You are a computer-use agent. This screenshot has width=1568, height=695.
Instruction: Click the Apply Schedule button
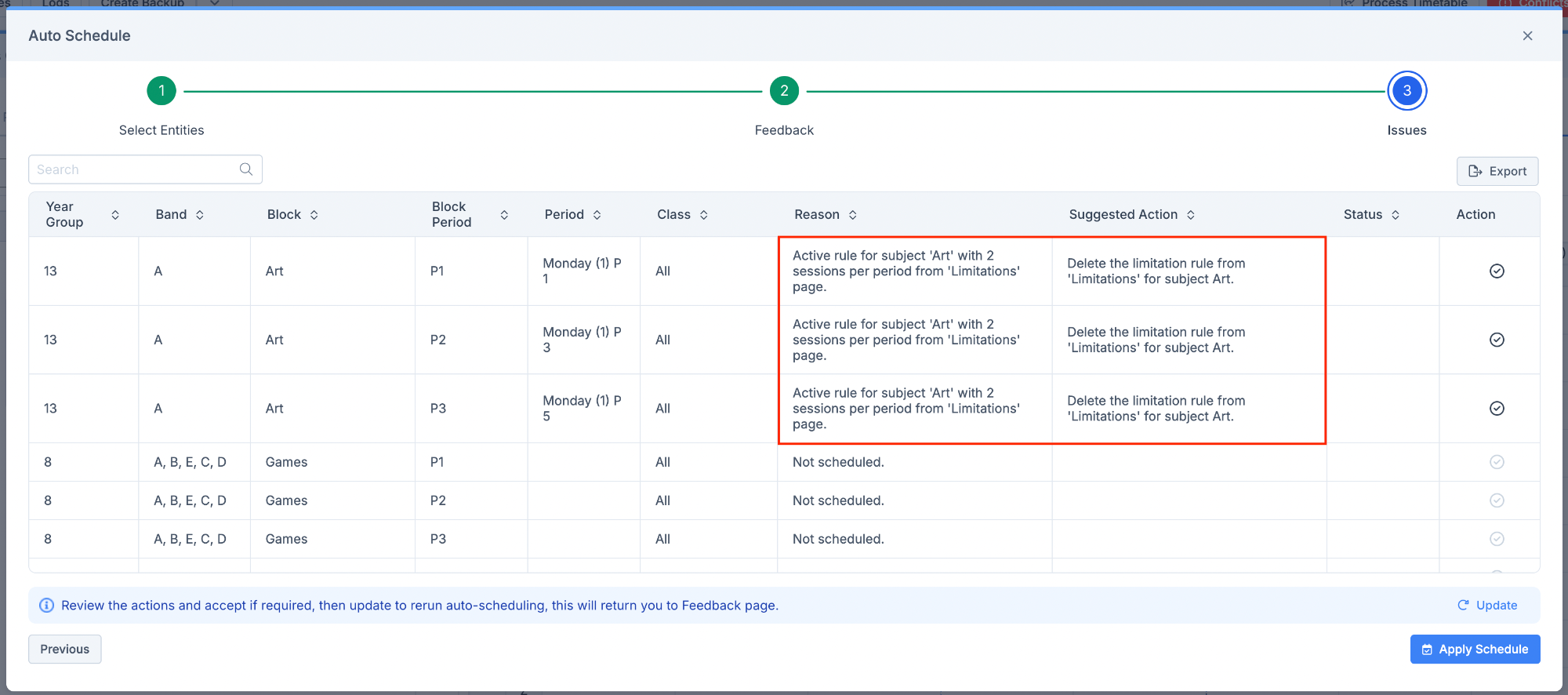(1475, 650)
